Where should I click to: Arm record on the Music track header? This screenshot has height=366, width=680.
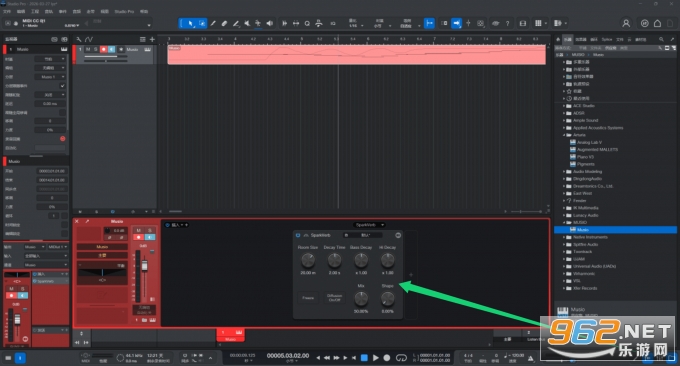click(x=104, y=49)
